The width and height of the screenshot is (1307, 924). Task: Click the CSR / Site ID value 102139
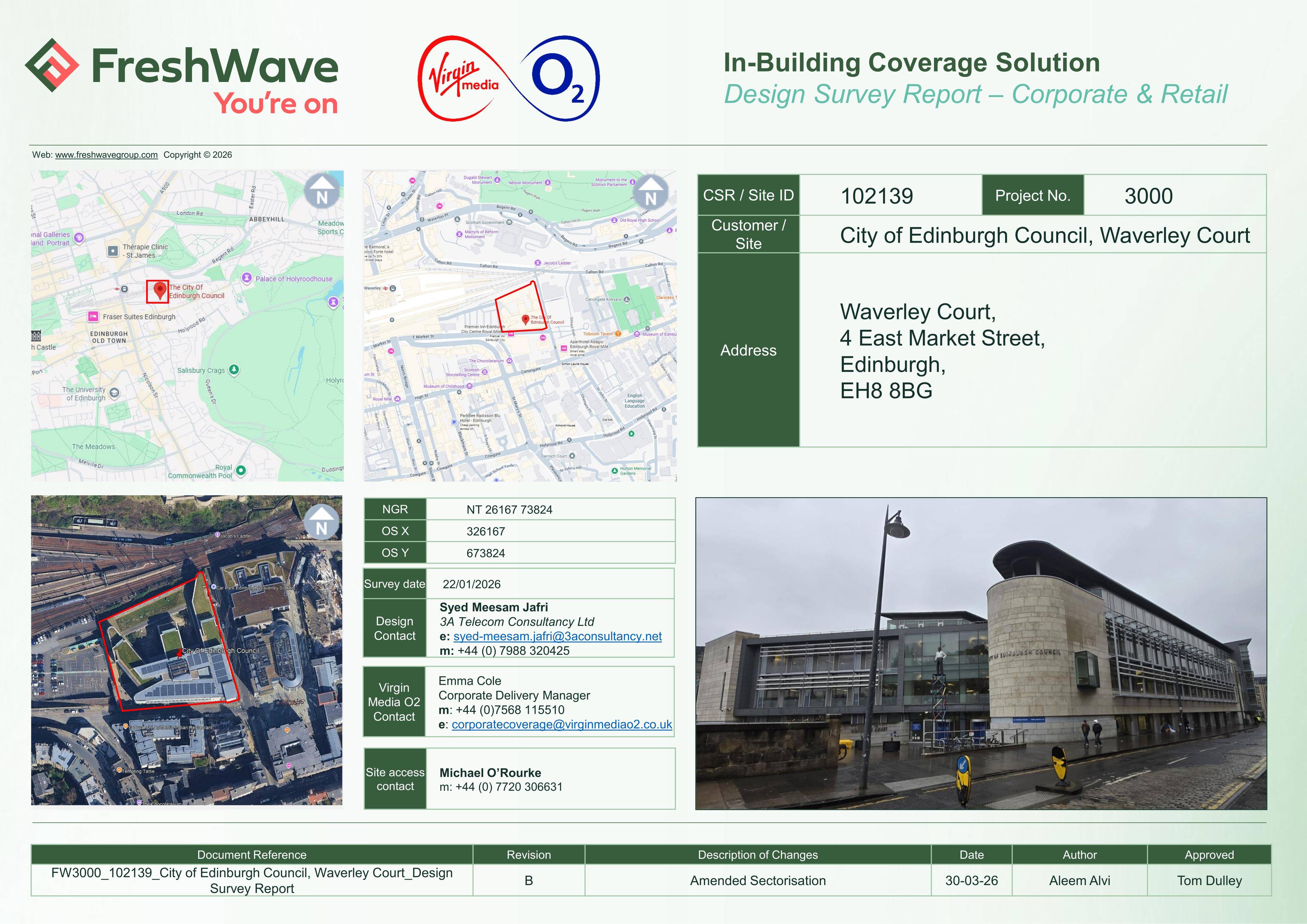877,196
